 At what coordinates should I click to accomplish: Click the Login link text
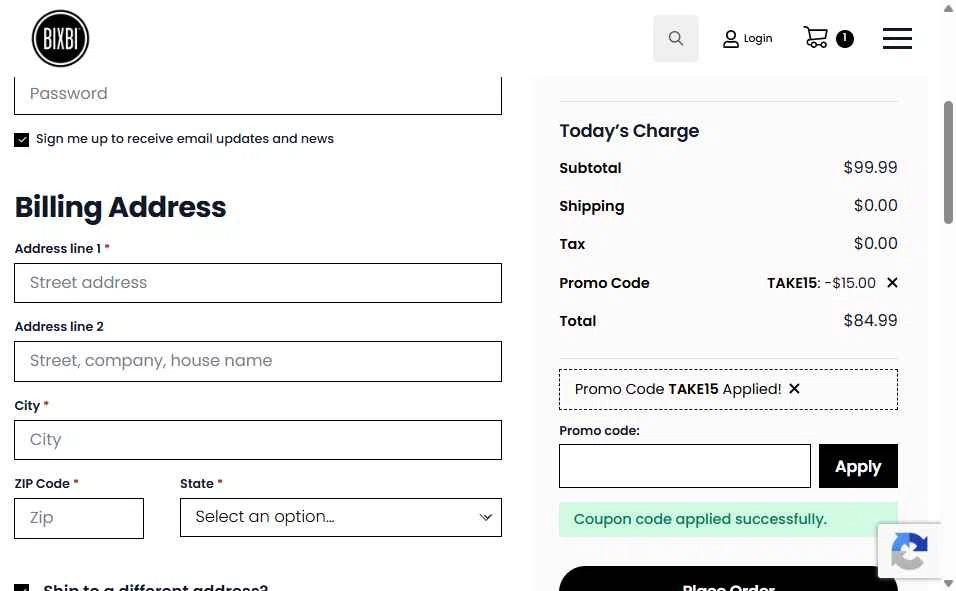(x=758, y=38)
